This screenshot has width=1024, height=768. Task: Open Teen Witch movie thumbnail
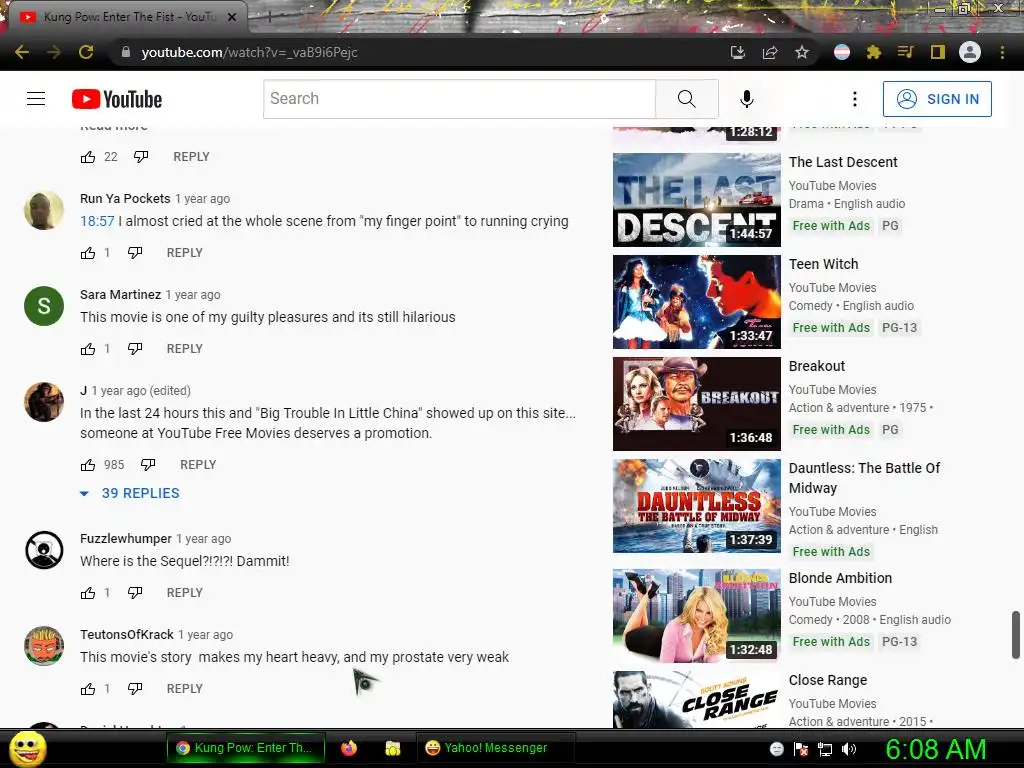click(x=697, y=302)
